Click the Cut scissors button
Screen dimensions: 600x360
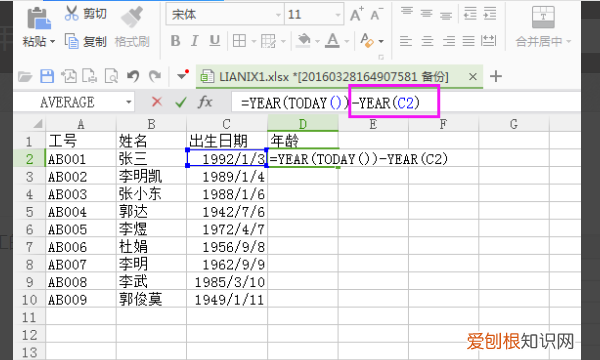[x=86, y=14]
